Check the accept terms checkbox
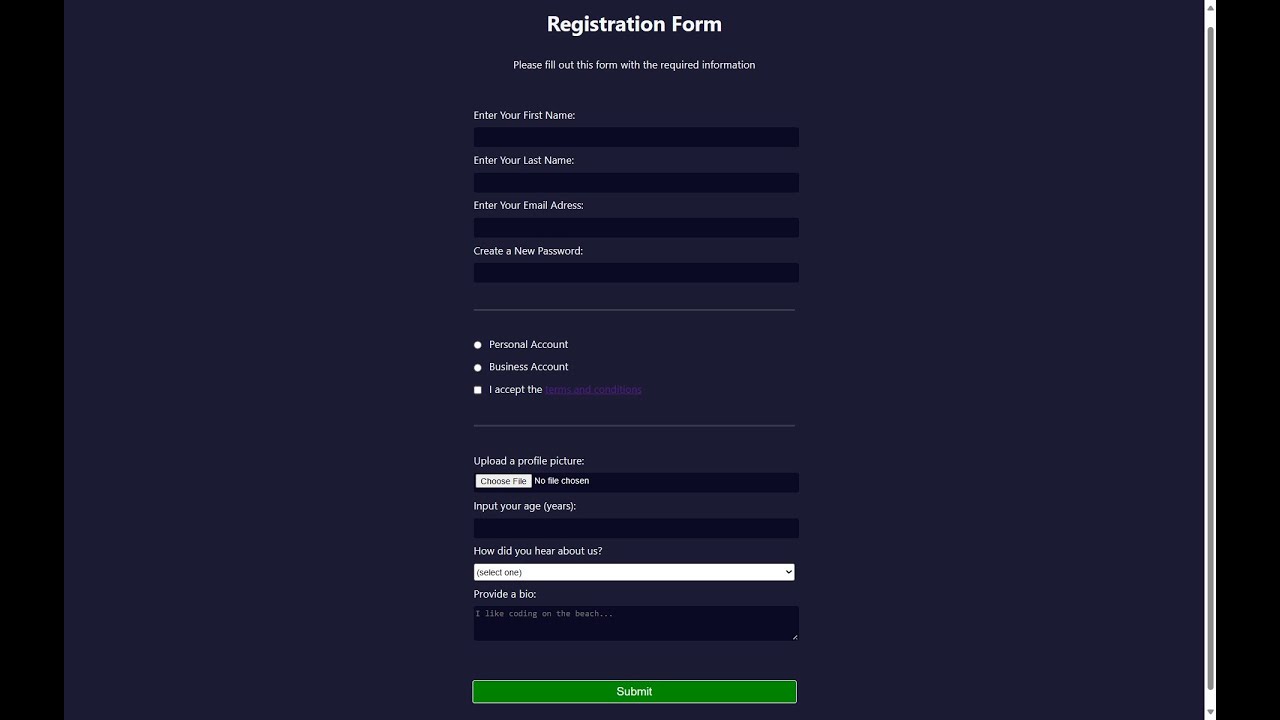The image size is (1280, 720). pos(478,390)
